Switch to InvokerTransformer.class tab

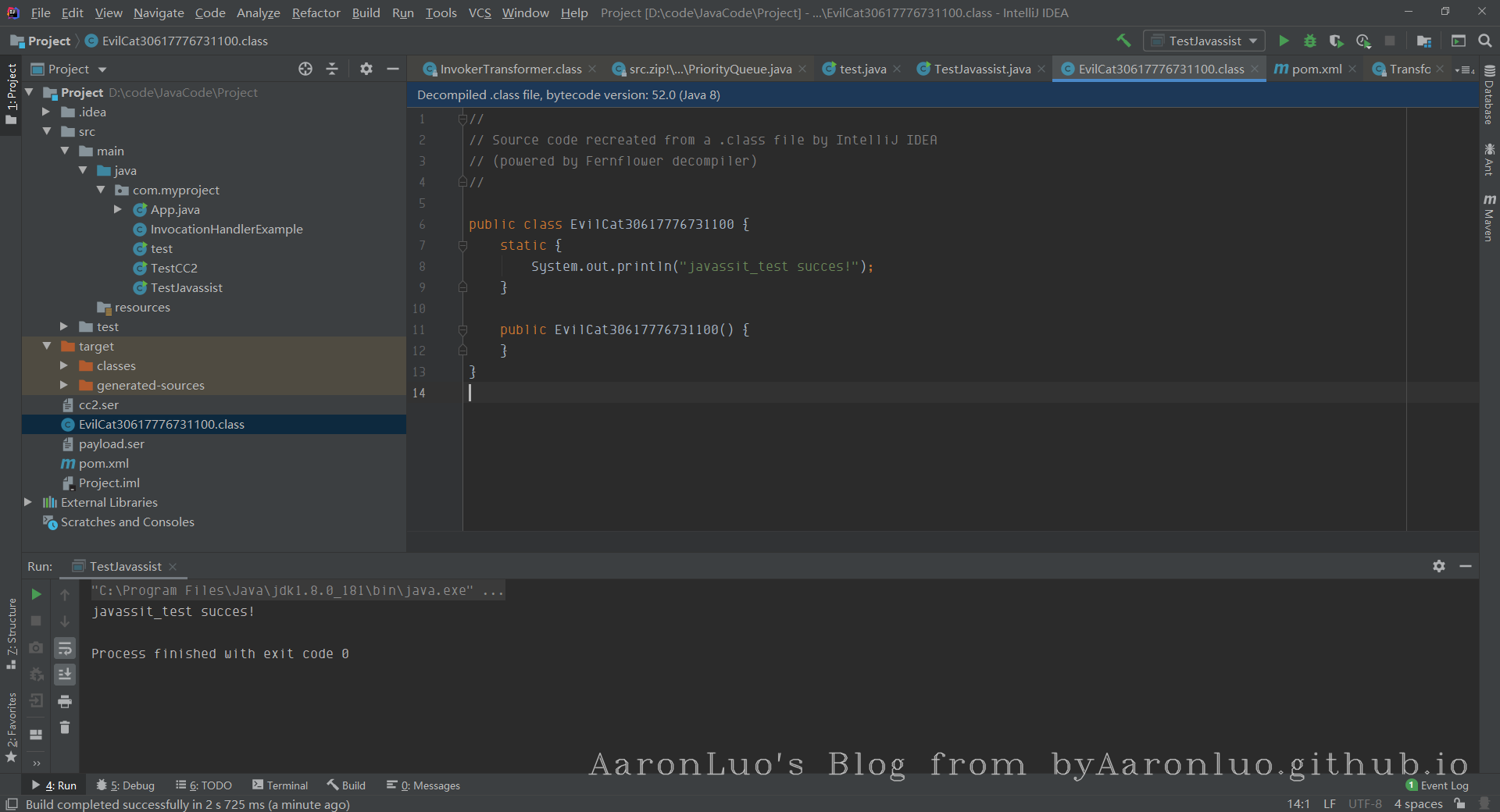click(510, 69)
